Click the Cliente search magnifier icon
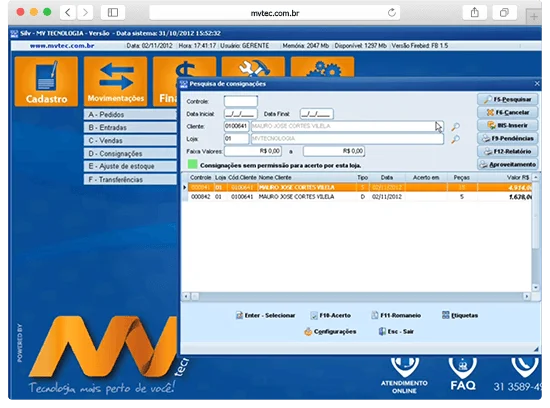The width and height of the screenshot is (550, 408). [455, 127]
